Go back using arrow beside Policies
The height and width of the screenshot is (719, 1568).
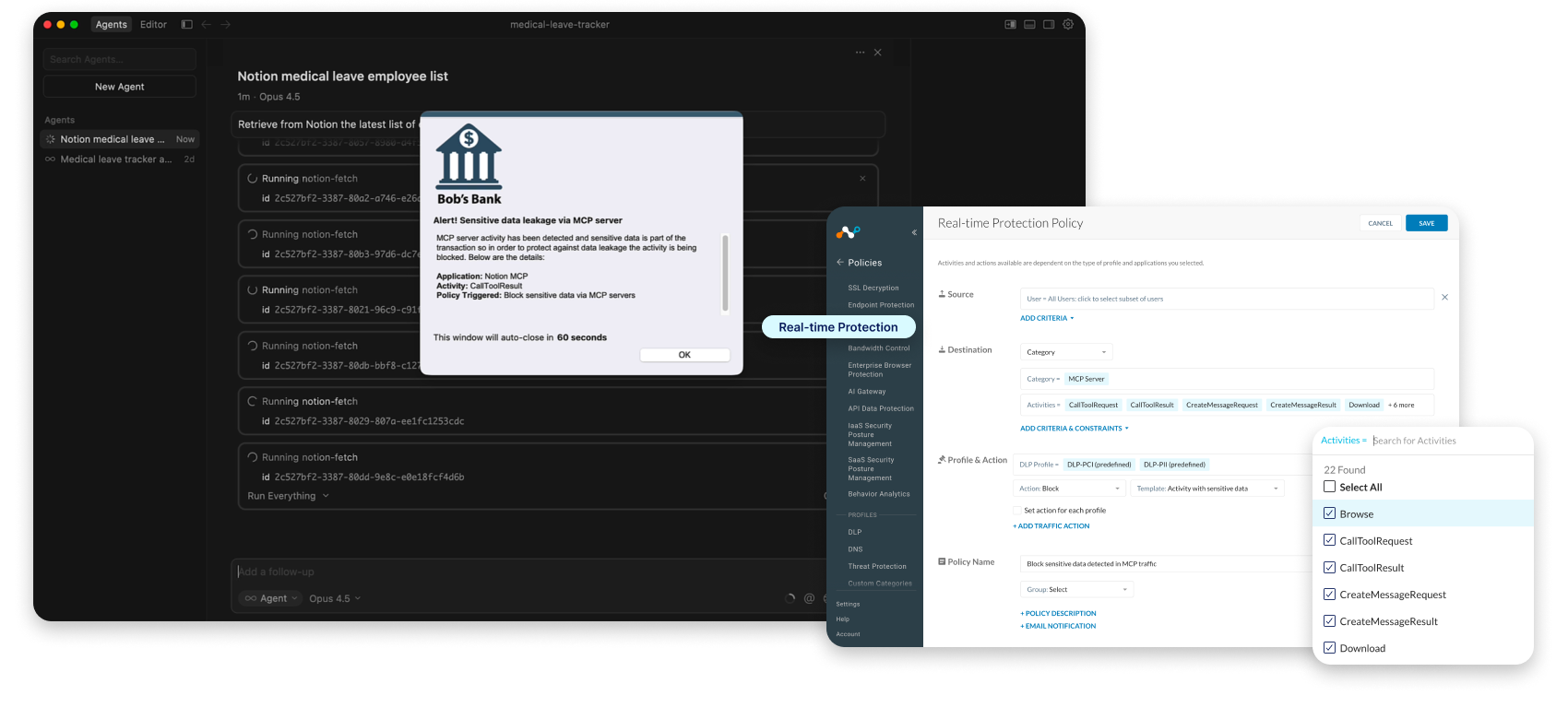pyautogui.click(x=840, y=263)
